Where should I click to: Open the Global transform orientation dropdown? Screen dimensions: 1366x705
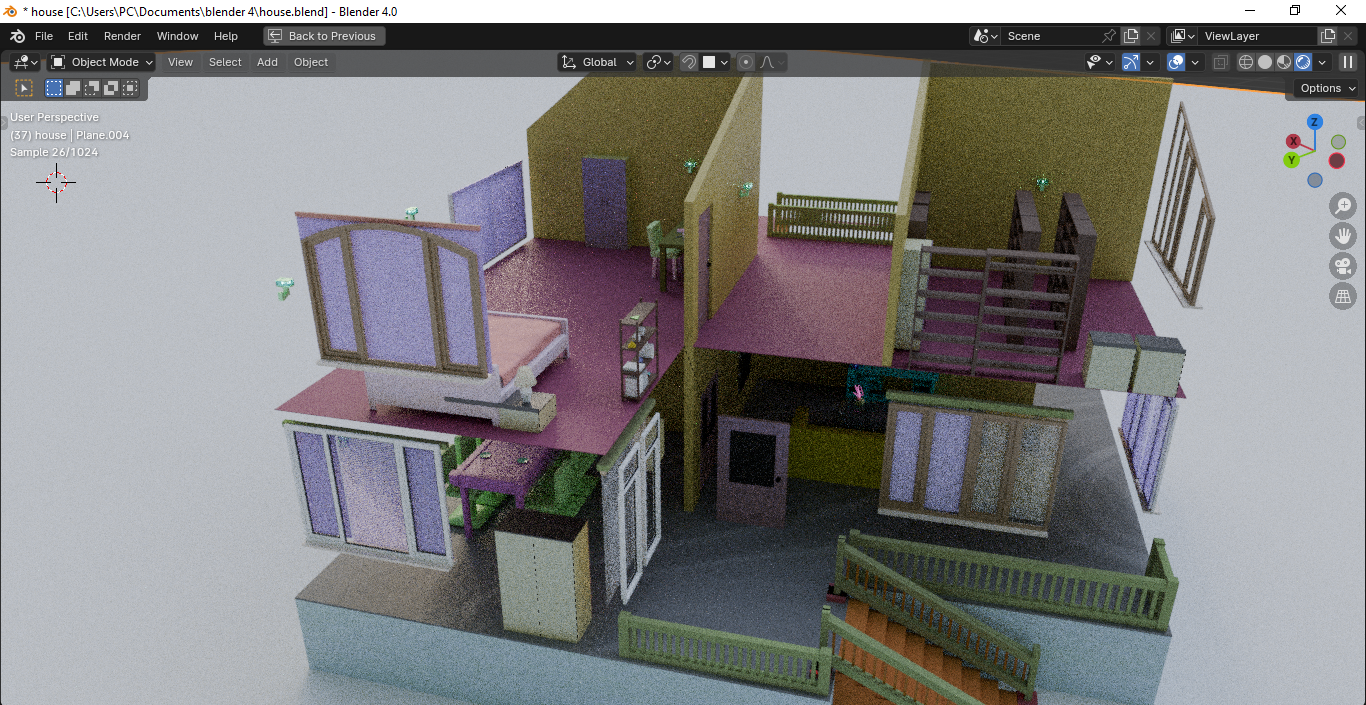pos(597,62)
